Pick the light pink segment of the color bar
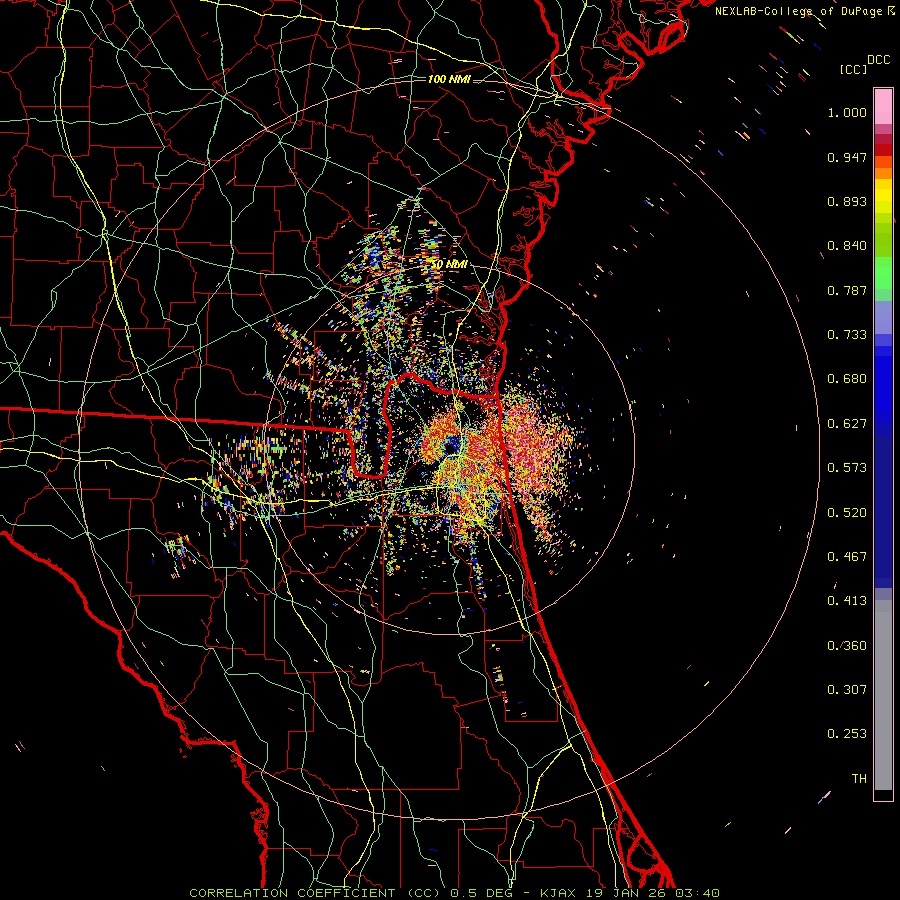The image size is (900, 900). point(883,106)
